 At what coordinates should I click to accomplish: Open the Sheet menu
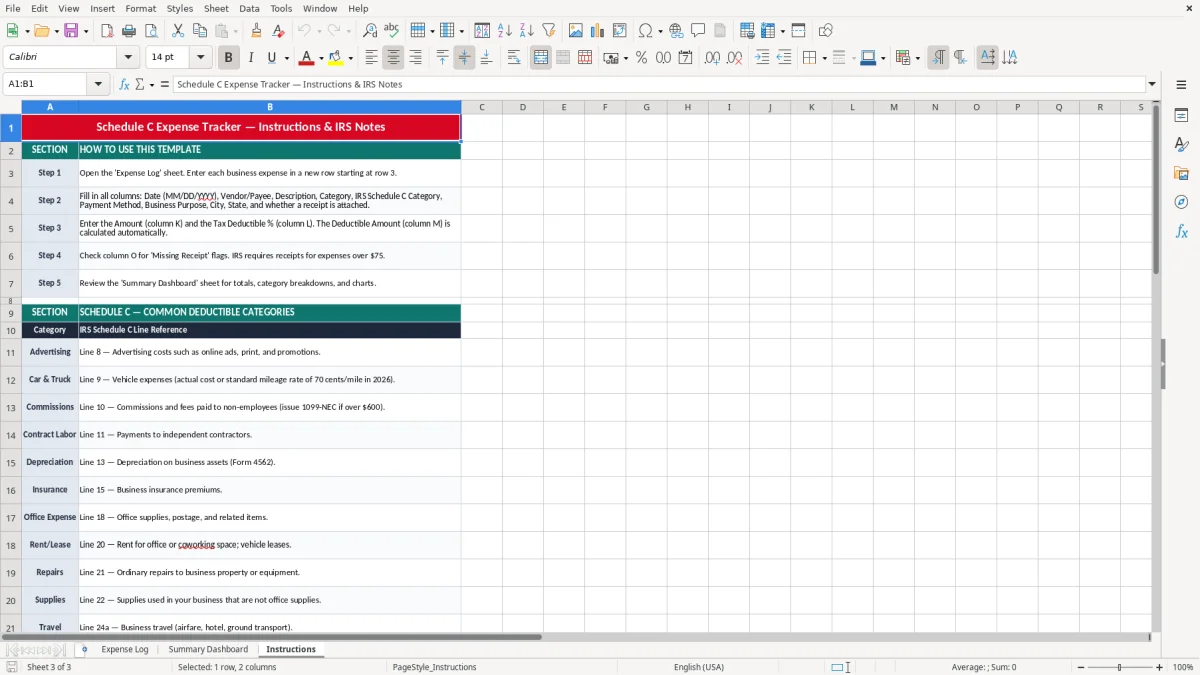pyautogui.click(x=216, y=8)
